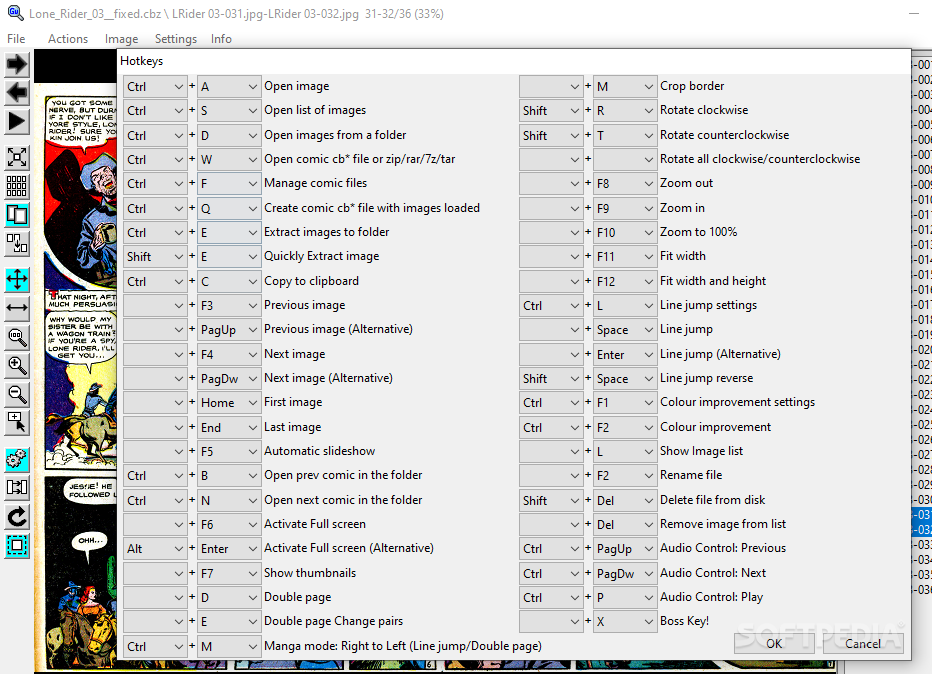932x674 pixels.
Task: Open key dropdown for Rotate clockwise
Action: [x=625, y=111]
